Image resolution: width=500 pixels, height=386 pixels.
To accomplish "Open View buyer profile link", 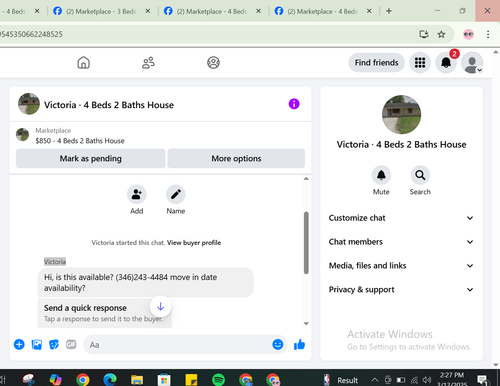I will 194,243.
